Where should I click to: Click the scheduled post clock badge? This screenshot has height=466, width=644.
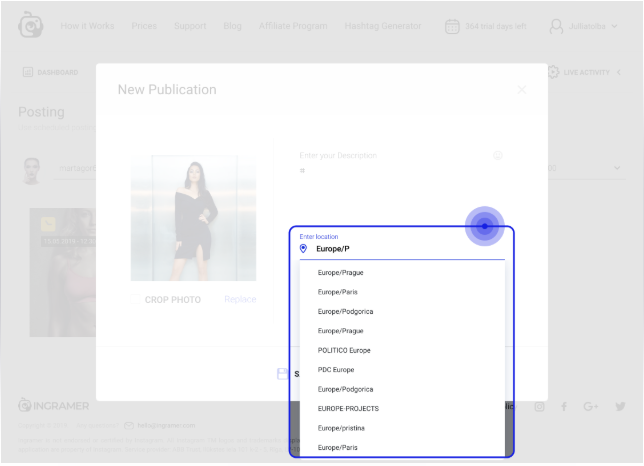coord(48,224)
